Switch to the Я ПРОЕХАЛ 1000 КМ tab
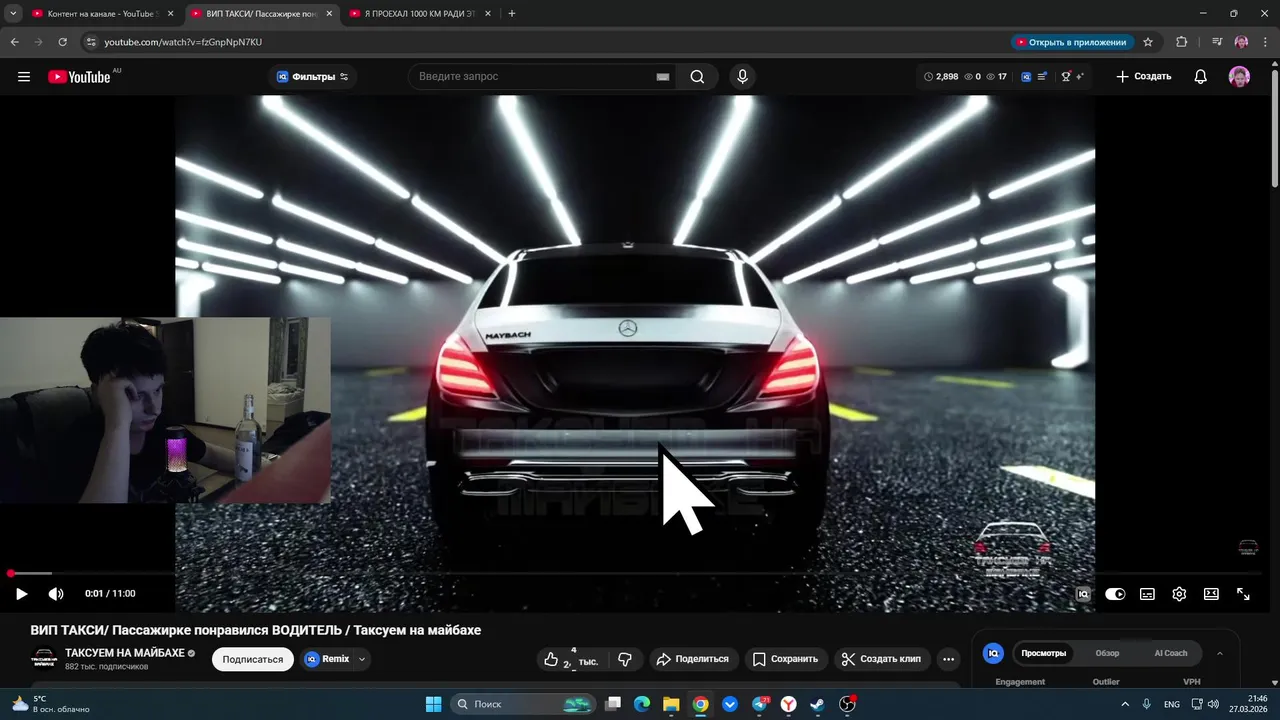The width and height of the screenshot is (1280, 720). (x=419, y=13)
